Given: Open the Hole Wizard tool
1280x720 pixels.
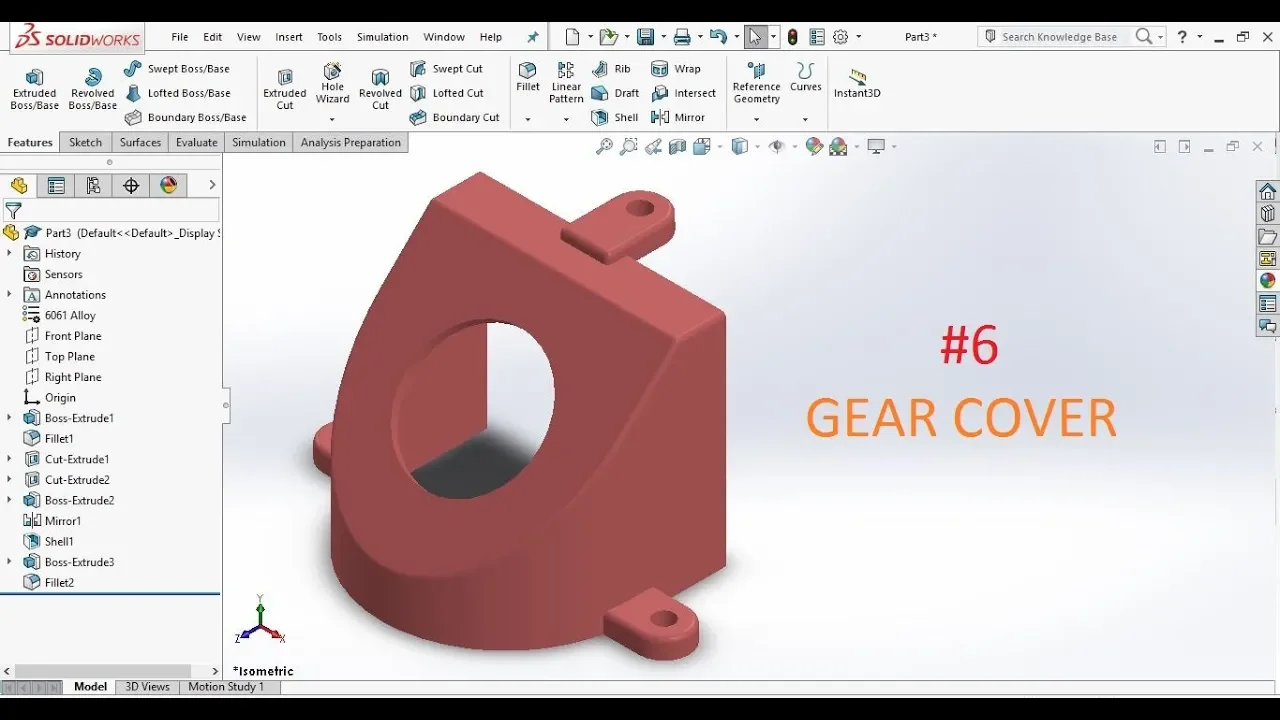Looking at the screenshot, I should [332, 83].
